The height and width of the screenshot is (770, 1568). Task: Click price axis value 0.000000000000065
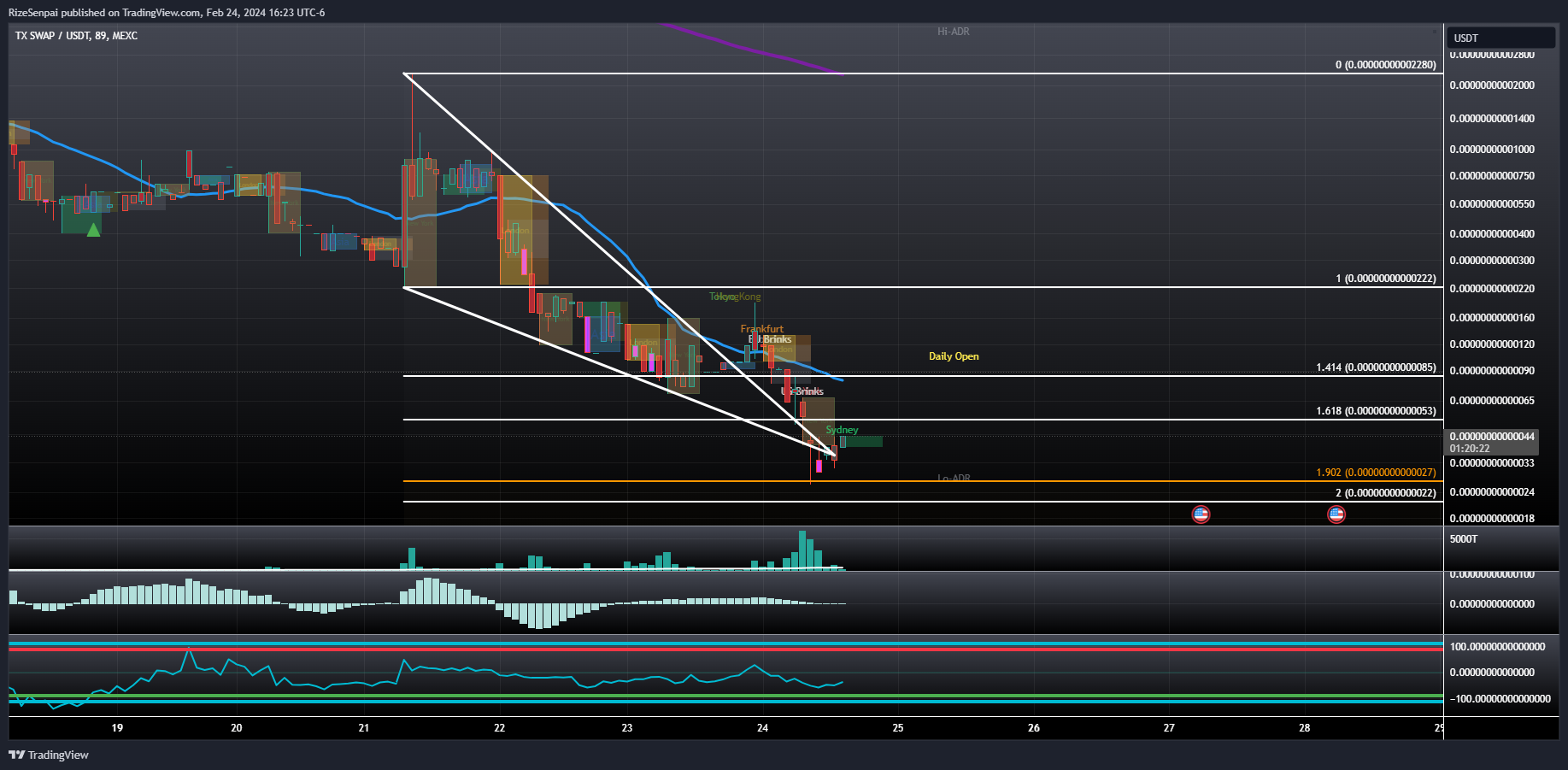coord(1492,401)
